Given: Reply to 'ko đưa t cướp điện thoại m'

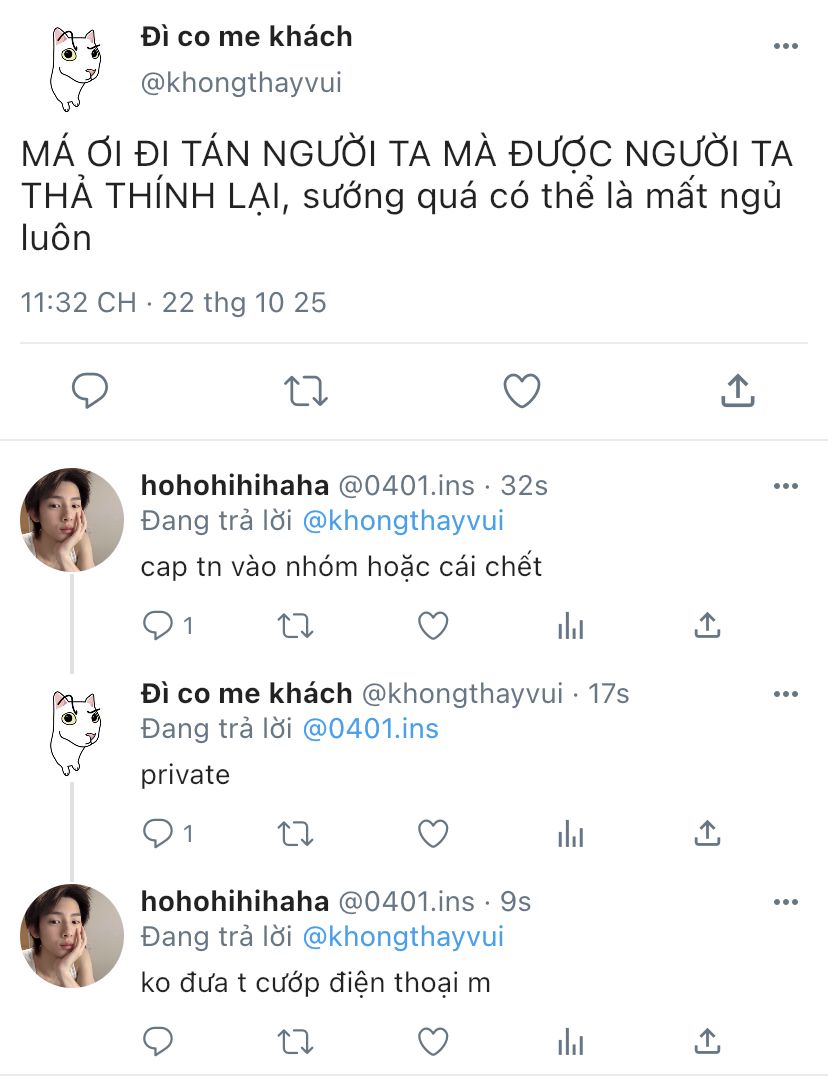Looking at the screenshot, I should tap(158, 1041).
